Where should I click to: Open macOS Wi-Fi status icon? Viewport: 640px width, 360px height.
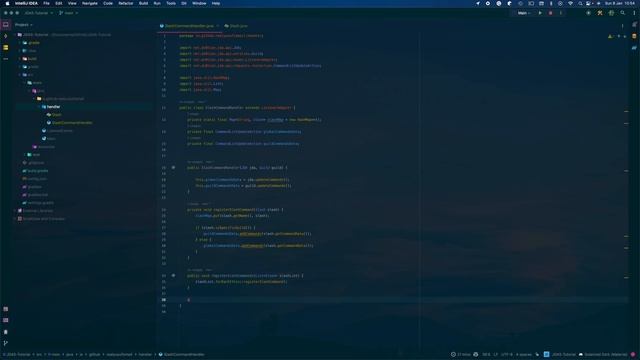[570, 3]
